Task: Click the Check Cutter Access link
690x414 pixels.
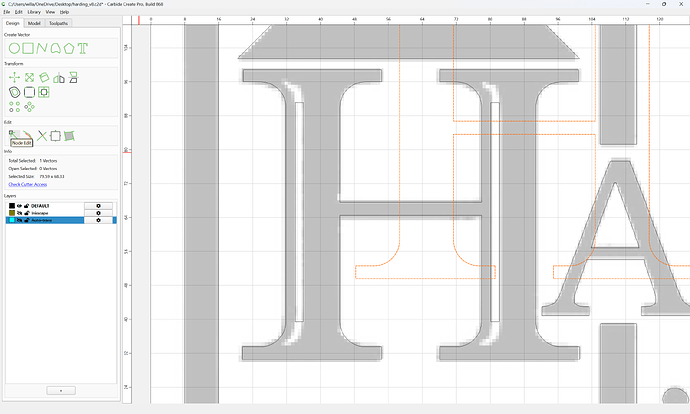Action: pos(28,184)
